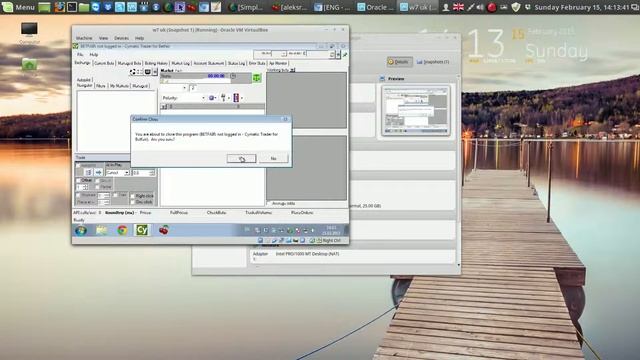The height and width of the screenshot is (360, 640).
Task: Click the VM Preview thumbnail in Manager
Action: tap(416, 111)
